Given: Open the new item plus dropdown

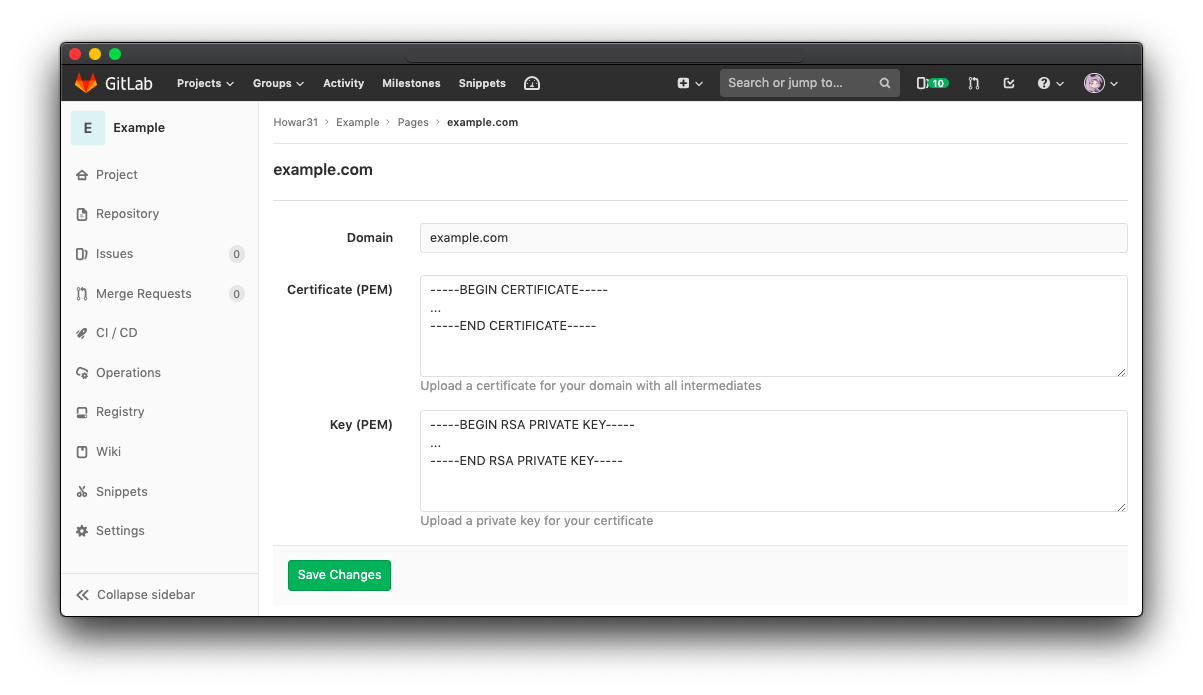Looking at the screenshot, I should pyautogui.click(x=690, y=83).
